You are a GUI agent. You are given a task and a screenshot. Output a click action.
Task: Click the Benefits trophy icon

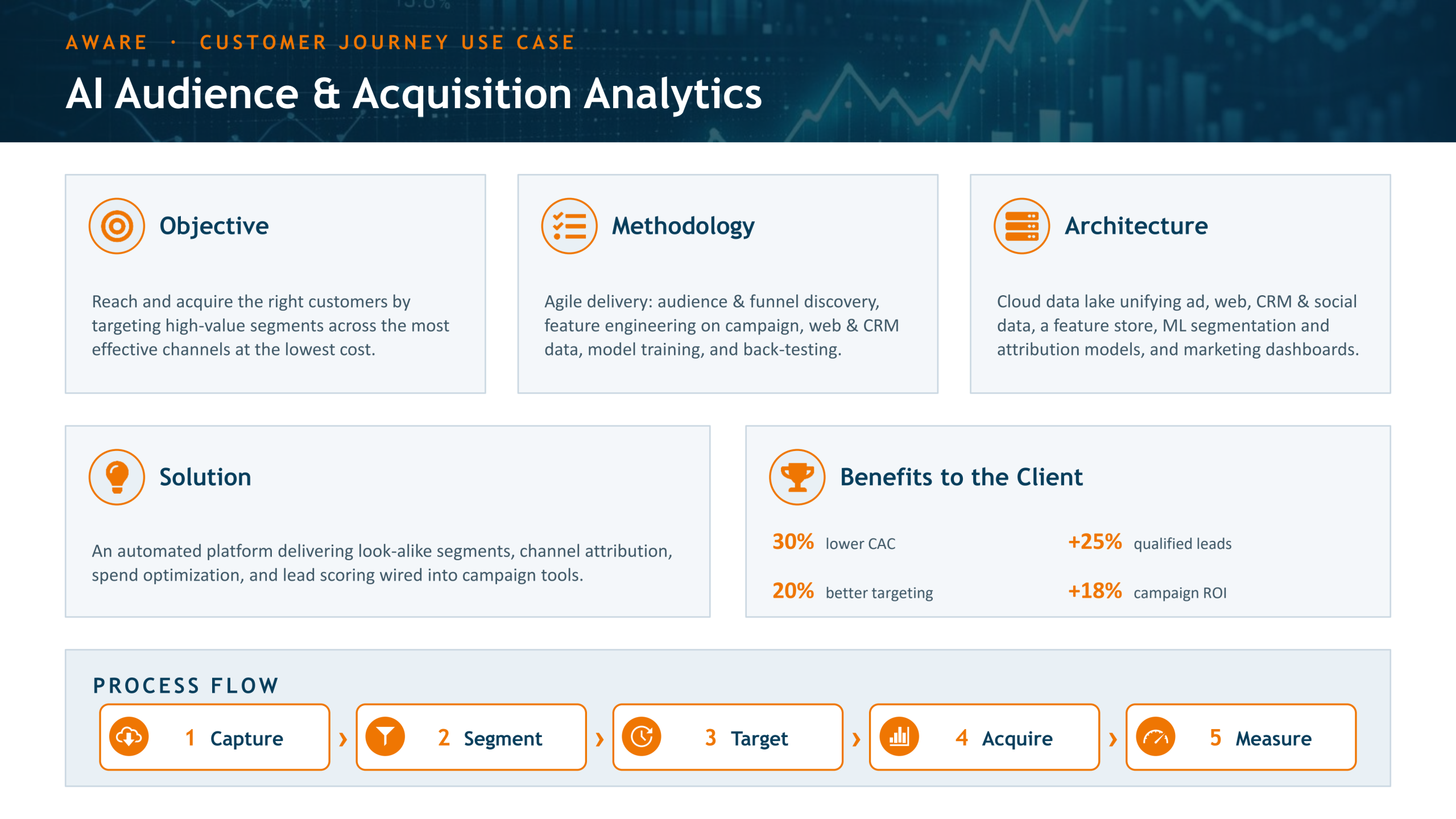[x=797, y=477]
